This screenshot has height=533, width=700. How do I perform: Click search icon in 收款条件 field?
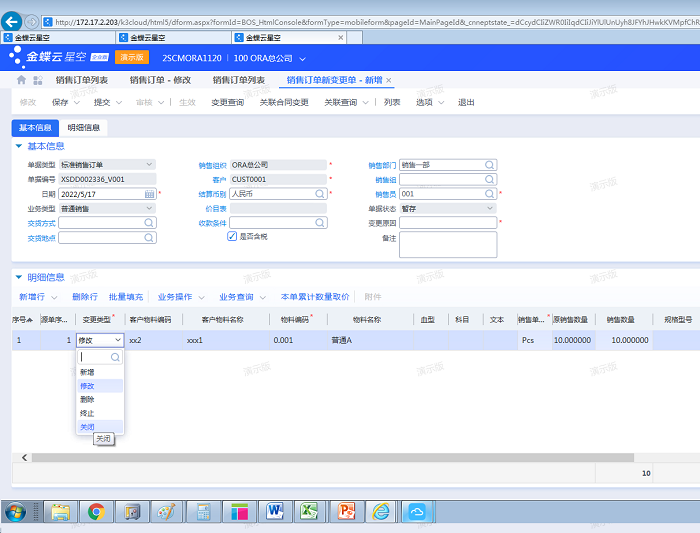click(x=321, y=224)
